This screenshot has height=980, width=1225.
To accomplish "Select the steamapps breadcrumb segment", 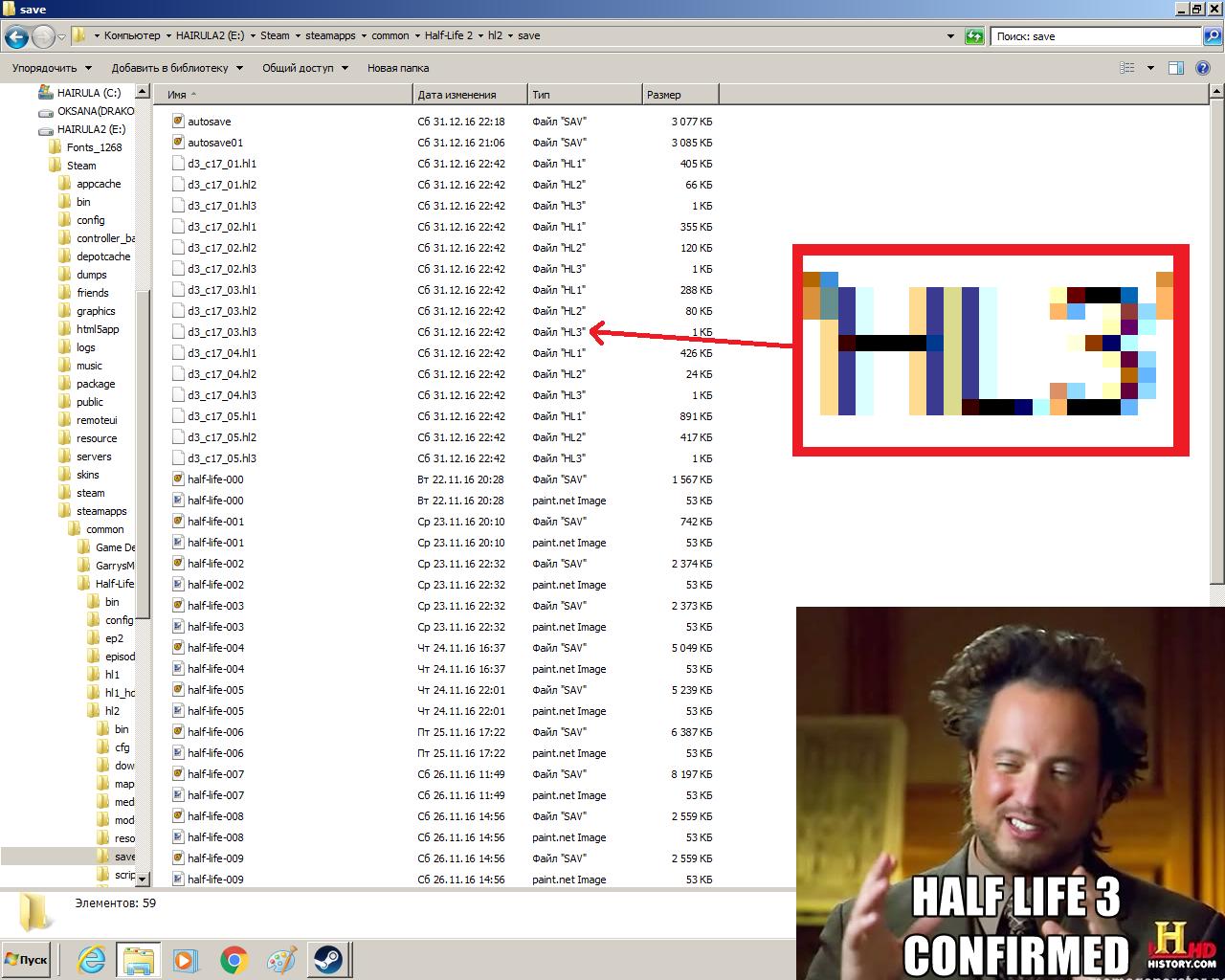I will pos(330,35).
